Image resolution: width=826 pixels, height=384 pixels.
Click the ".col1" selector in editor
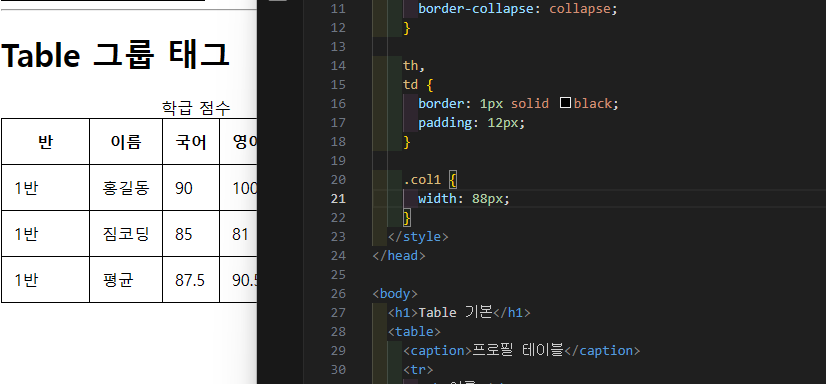tap(422, 179)
